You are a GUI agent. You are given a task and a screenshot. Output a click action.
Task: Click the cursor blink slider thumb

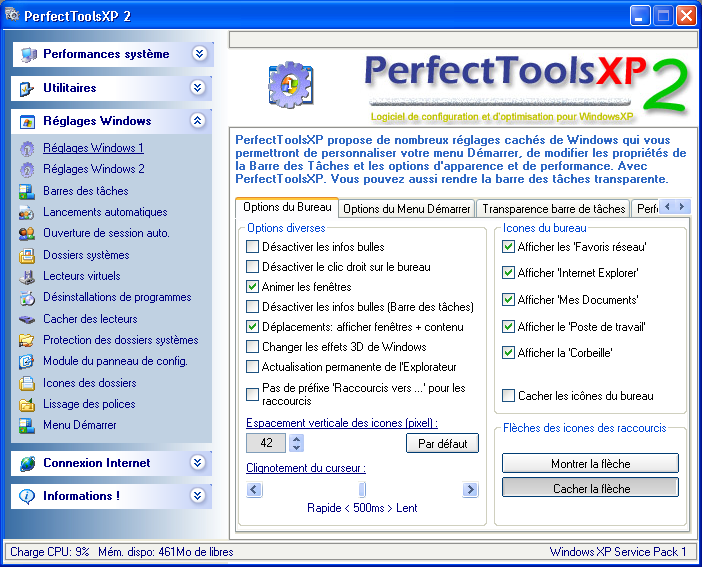[x=362, y=490]
